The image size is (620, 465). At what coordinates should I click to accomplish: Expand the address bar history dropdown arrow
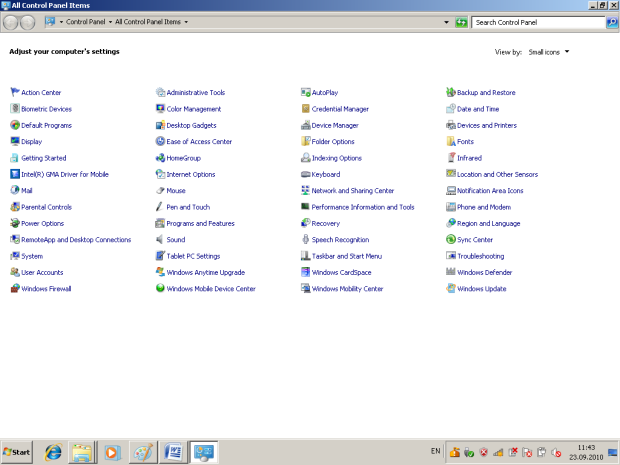pos(446,22)
